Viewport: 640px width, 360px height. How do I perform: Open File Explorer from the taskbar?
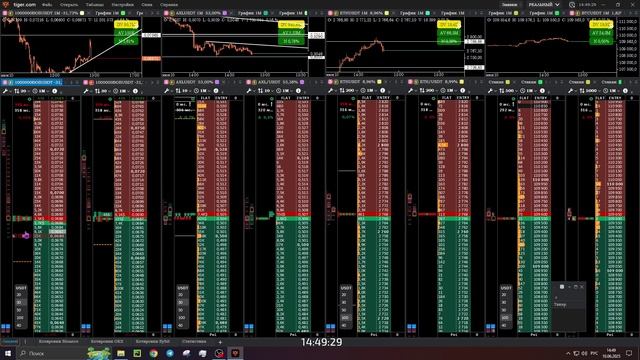(121, 353)
